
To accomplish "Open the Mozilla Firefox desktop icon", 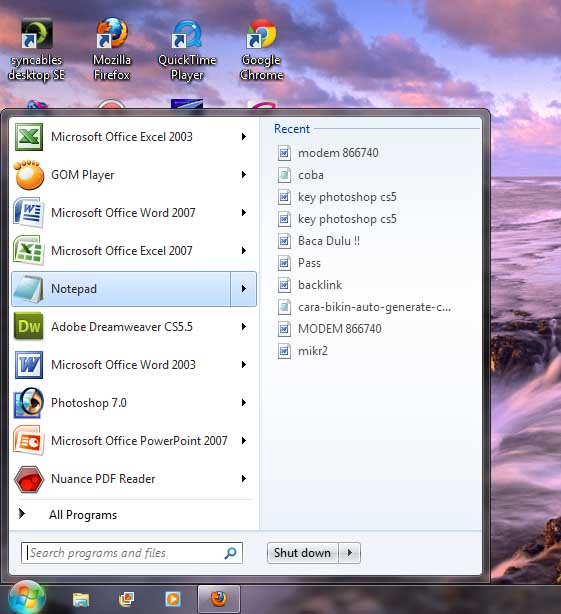I will click(x=112, y=49).
